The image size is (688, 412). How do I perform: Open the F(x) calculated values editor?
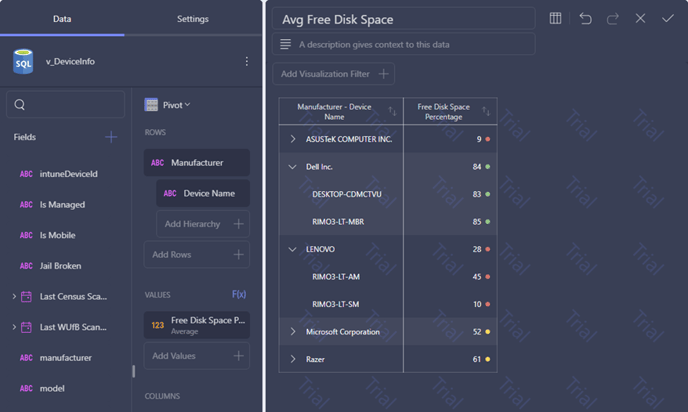click(239, 294)
